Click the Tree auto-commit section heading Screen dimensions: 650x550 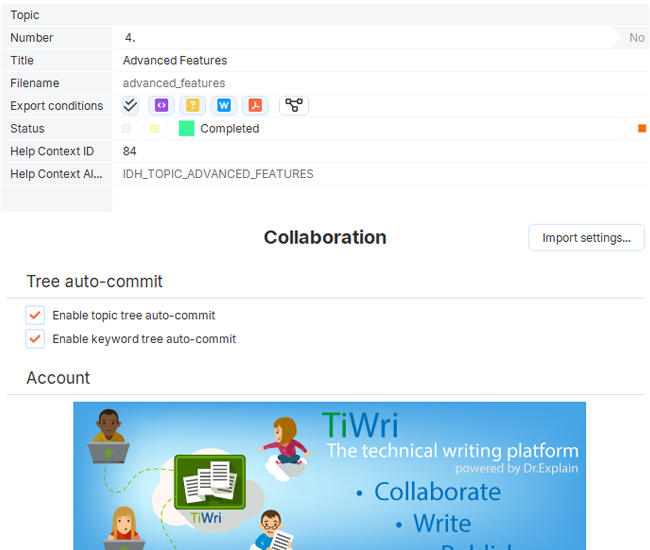(x=95, y=281)
